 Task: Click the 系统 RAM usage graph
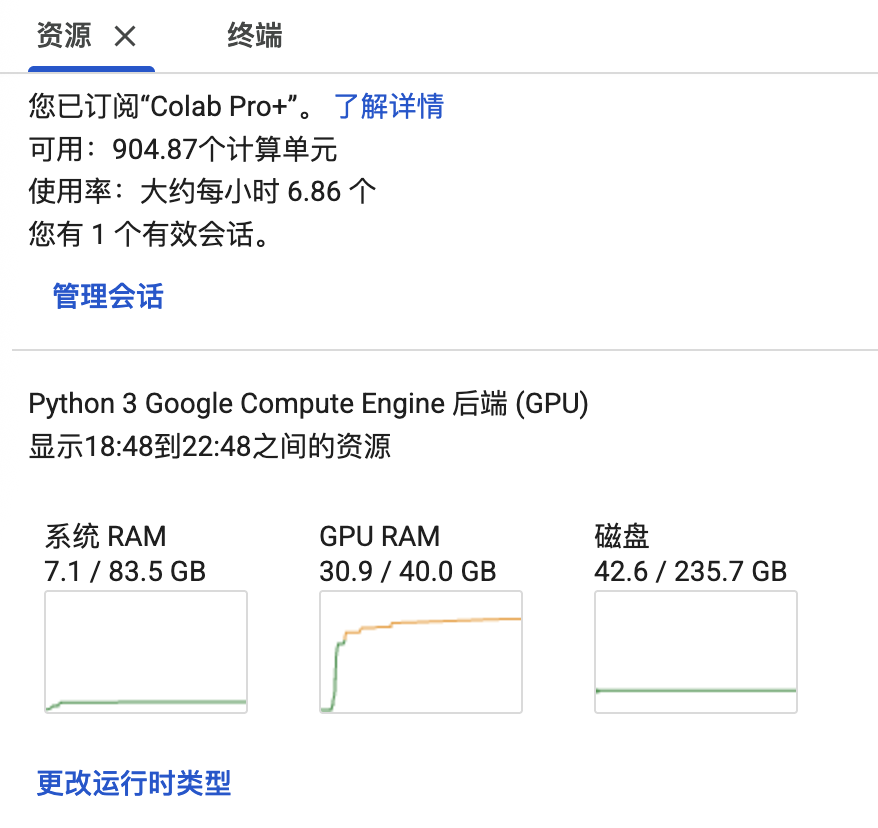coord(146,652)
